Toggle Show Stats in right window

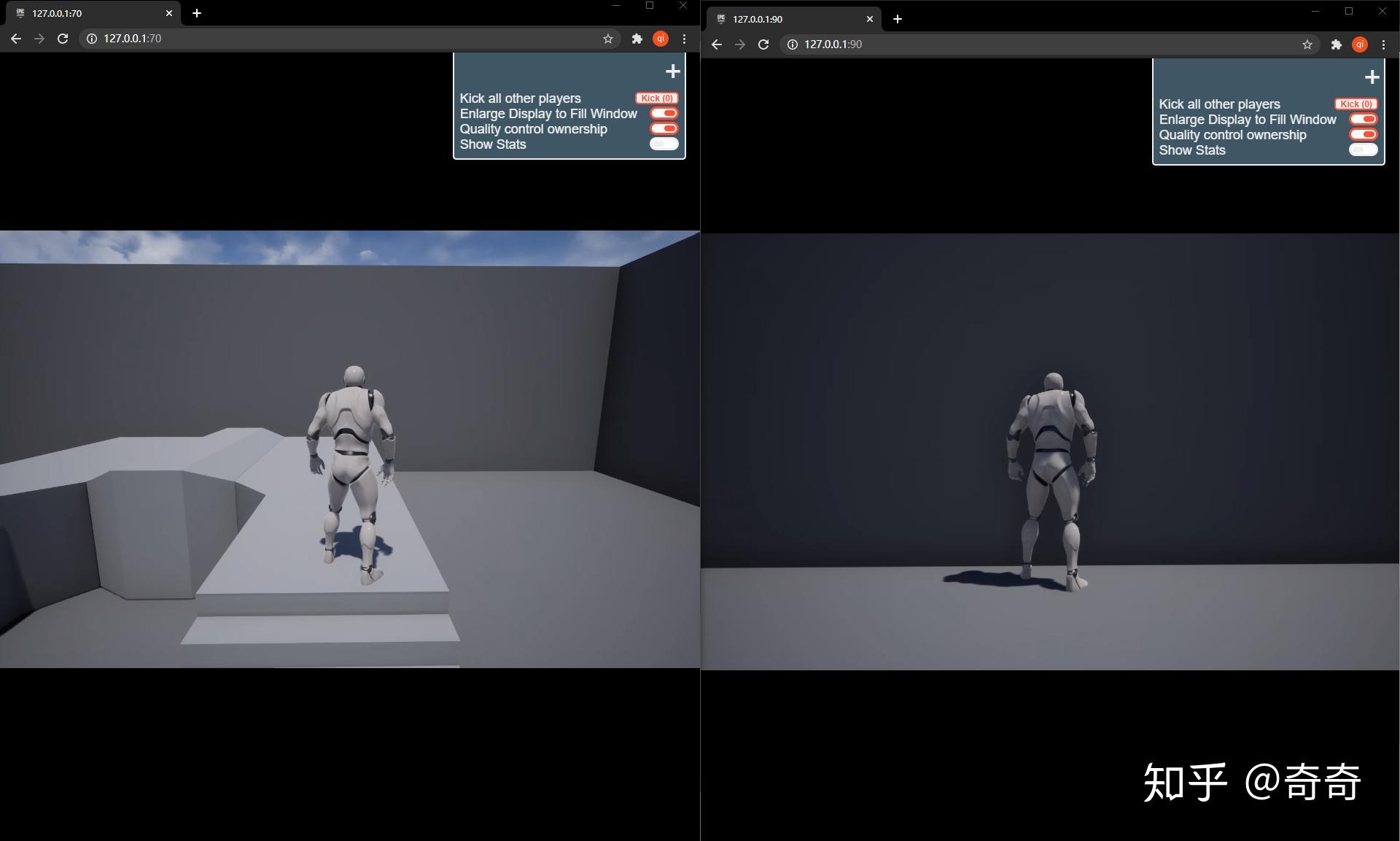click(1363, 150)
